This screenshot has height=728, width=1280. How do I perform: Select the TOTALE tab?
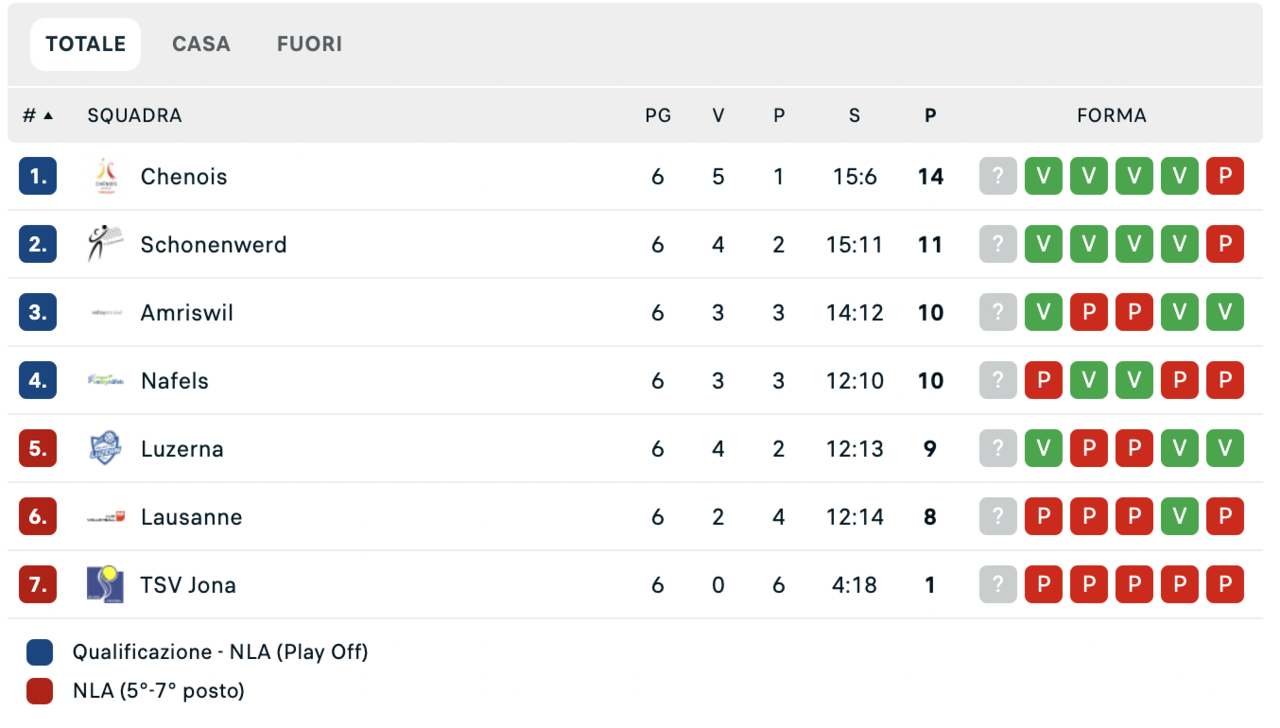[x=86, y=44]
